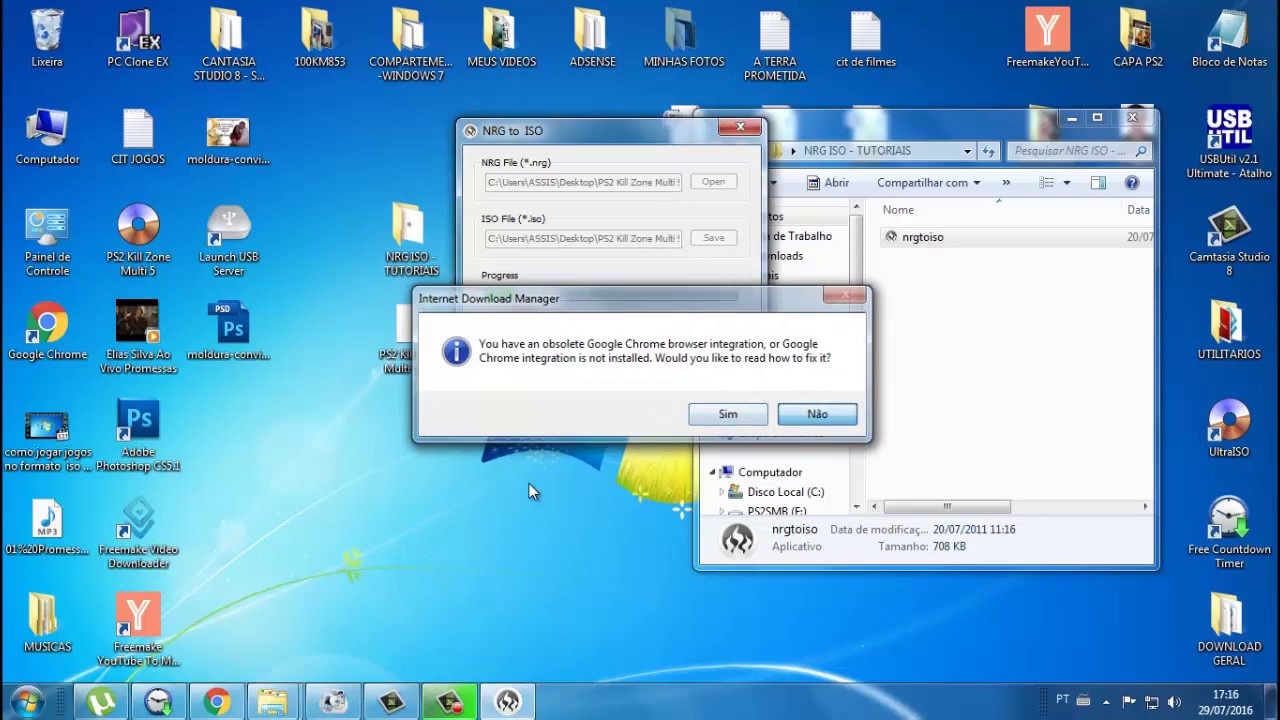This screenshot has width=1280, height=720.
Task: Select Google Chrome desktop shortcut
Action: pyautogui.click(x=47, y=330)
